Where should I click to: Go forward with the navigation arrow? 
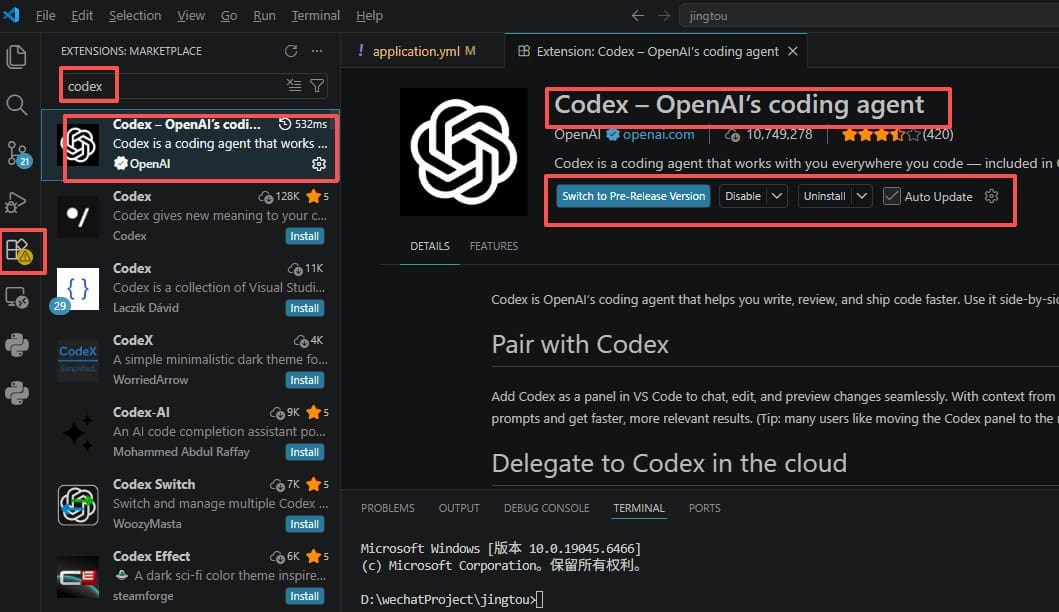664,16
